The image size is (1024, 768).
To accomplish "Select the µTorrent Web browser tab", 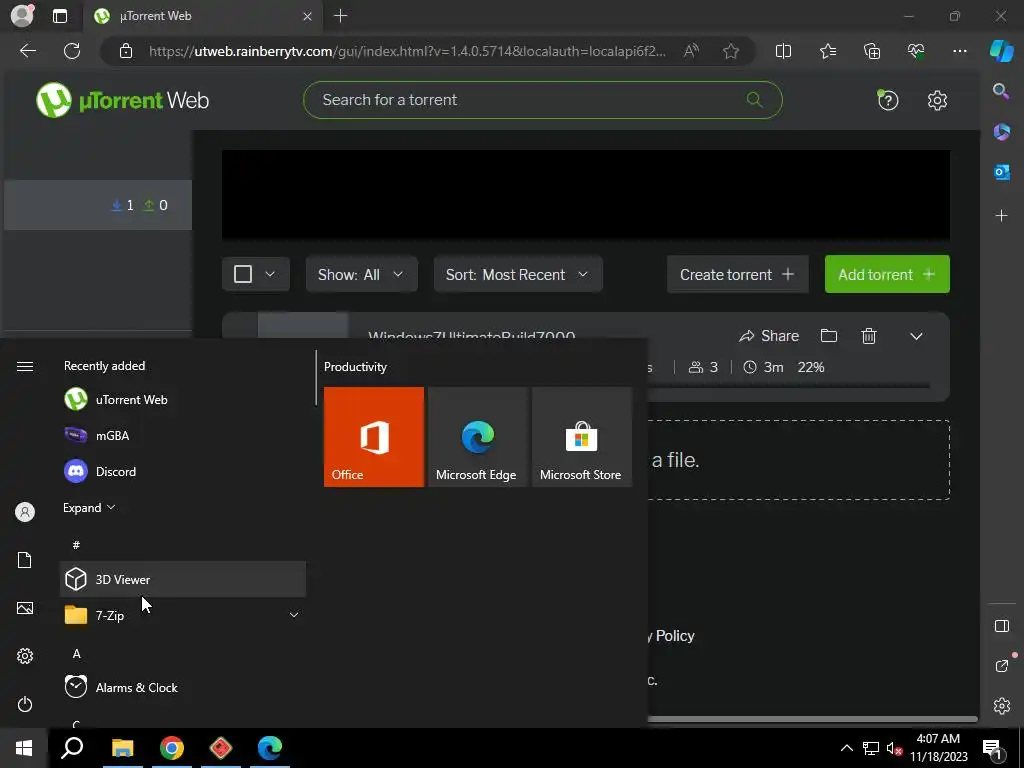I will [x=202, y=16].
